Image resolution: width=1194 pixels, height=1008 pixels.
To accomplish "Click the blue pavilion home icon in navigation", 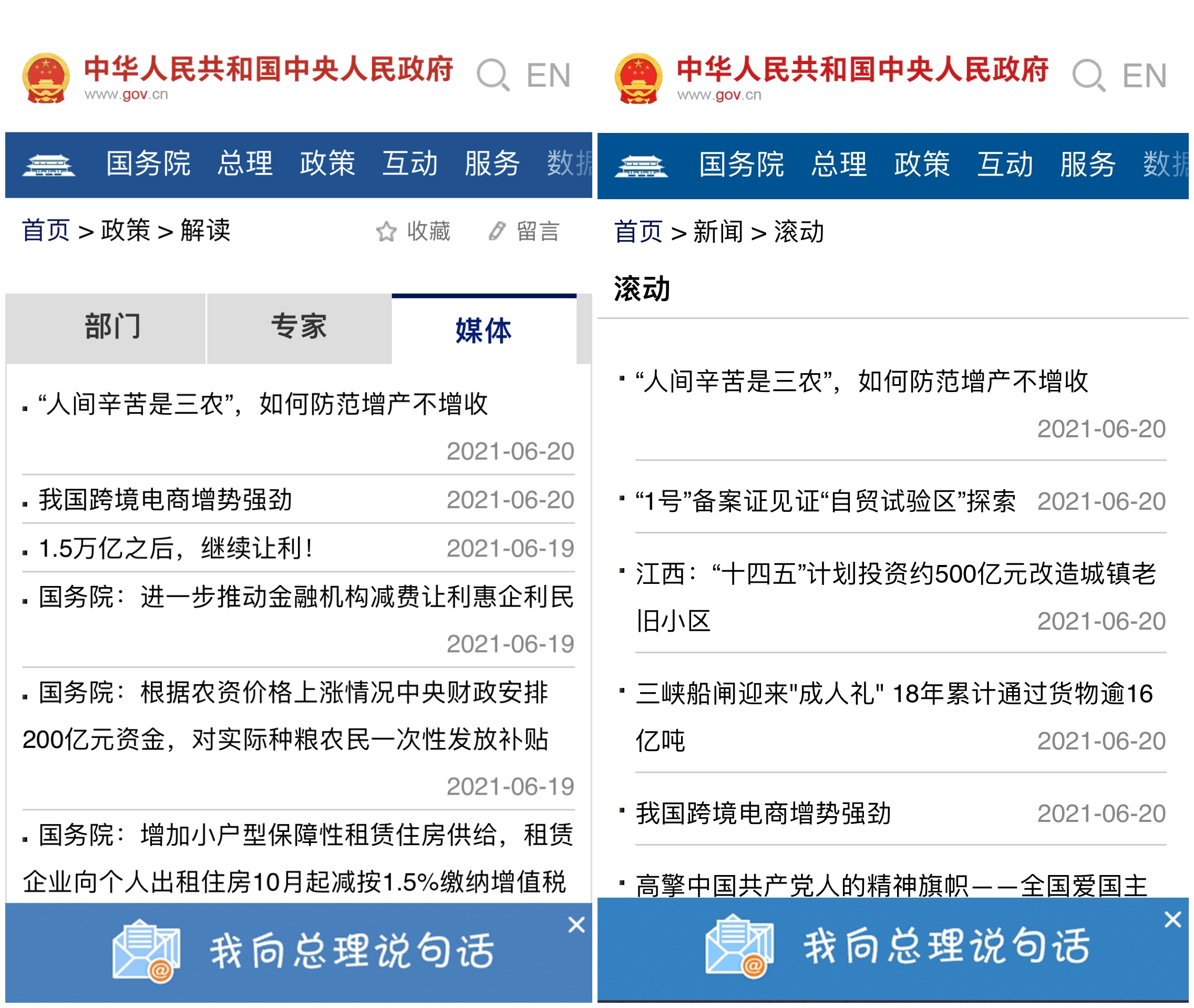I will 48,164.
